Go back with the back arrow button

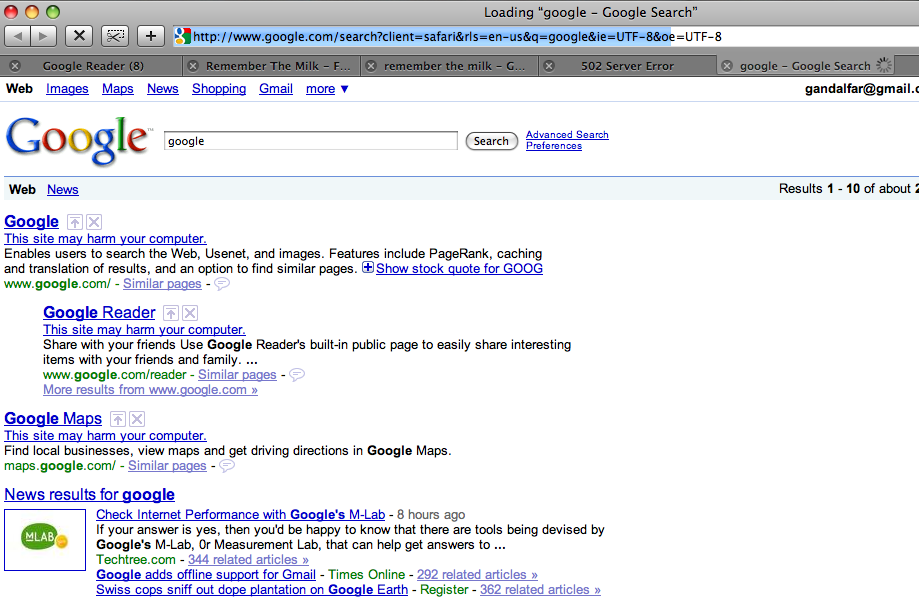pyautogui.click(x=18, y=36)
